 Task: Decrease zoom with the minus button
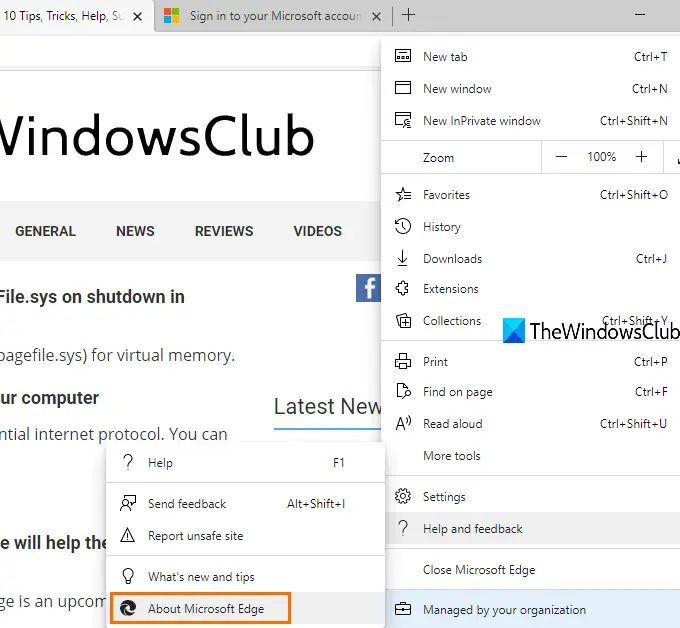[561, 157]
